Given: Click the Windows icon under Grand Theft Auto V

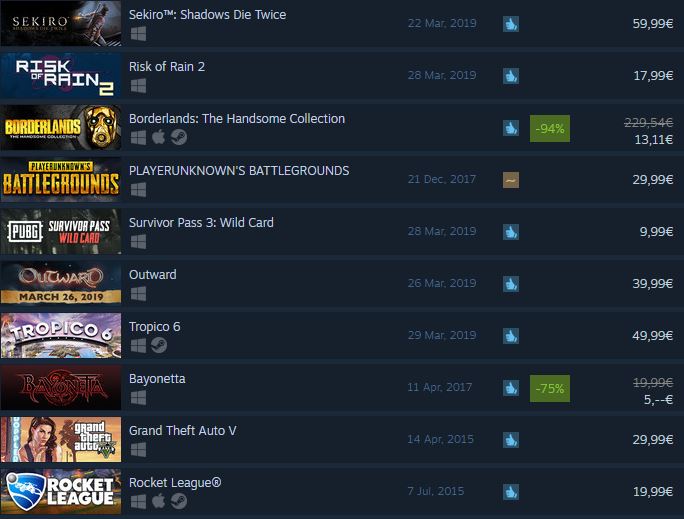Looking at the screenshot, I should (138, 450).
